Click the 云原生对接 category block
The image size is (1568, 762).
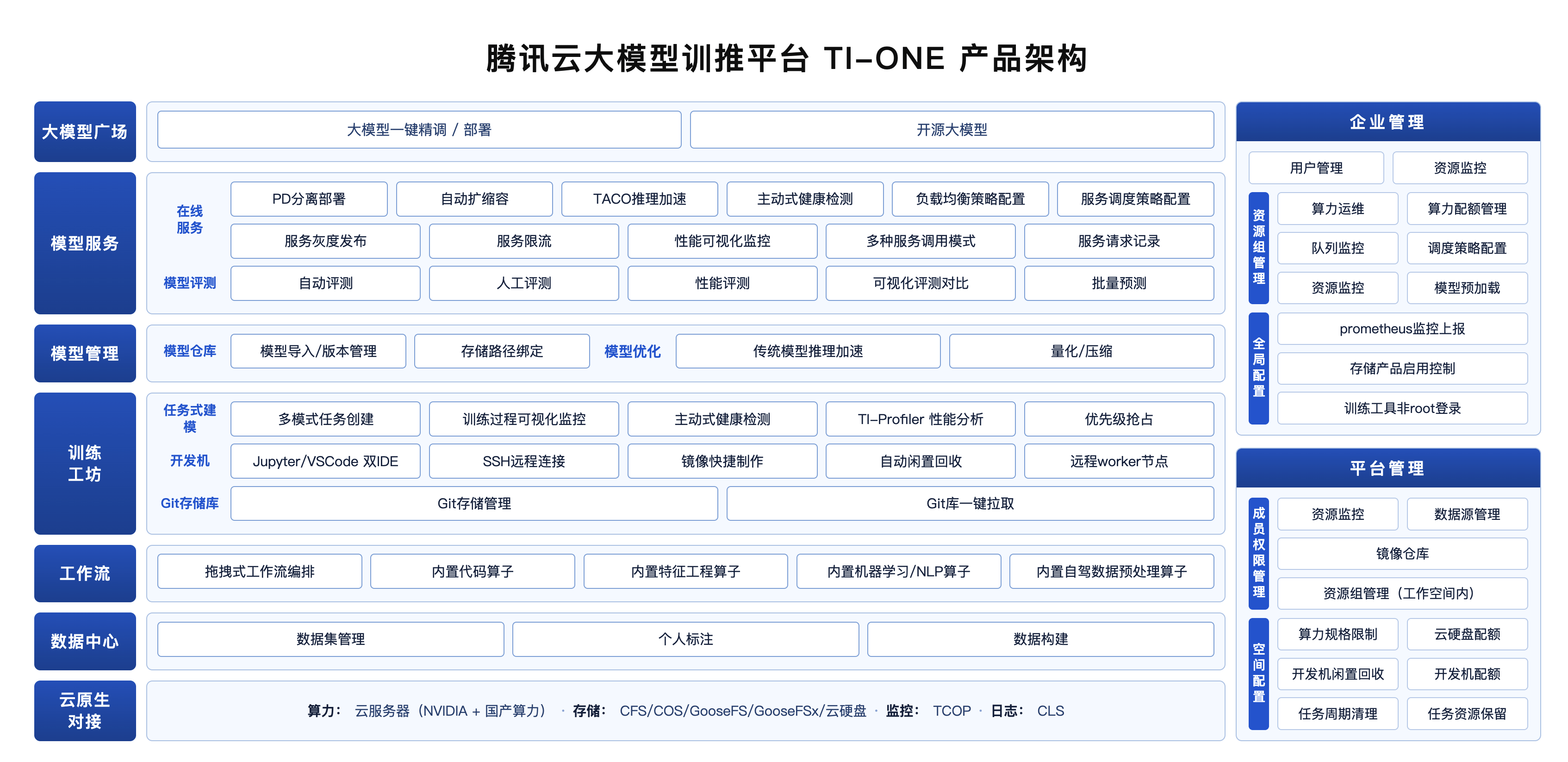85,710
